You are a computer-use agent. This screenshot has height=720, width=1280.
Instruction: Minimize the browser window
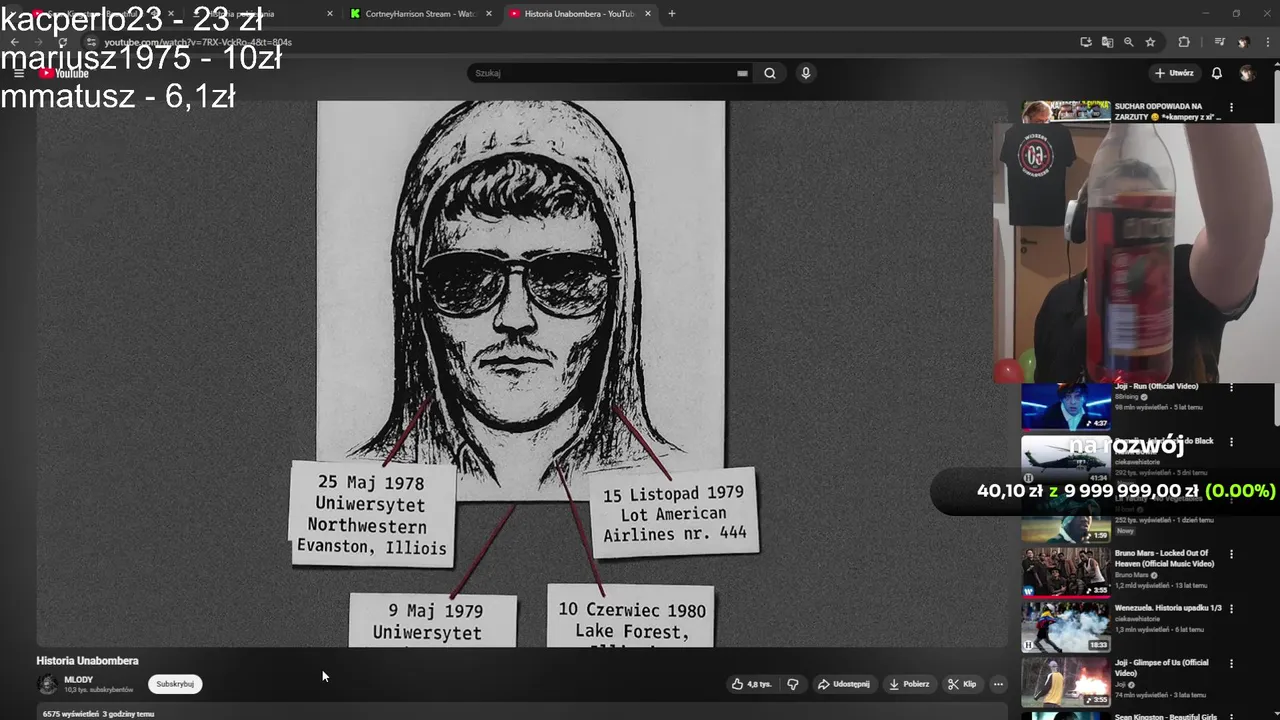click(x=1206, y=14)
